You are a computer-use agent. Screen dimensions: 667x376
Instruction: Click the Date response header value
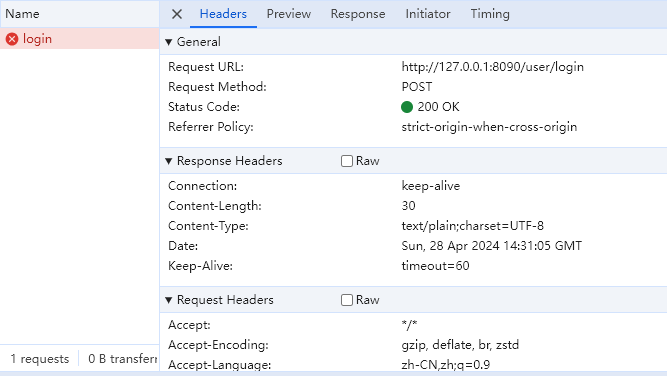point(491,246)
